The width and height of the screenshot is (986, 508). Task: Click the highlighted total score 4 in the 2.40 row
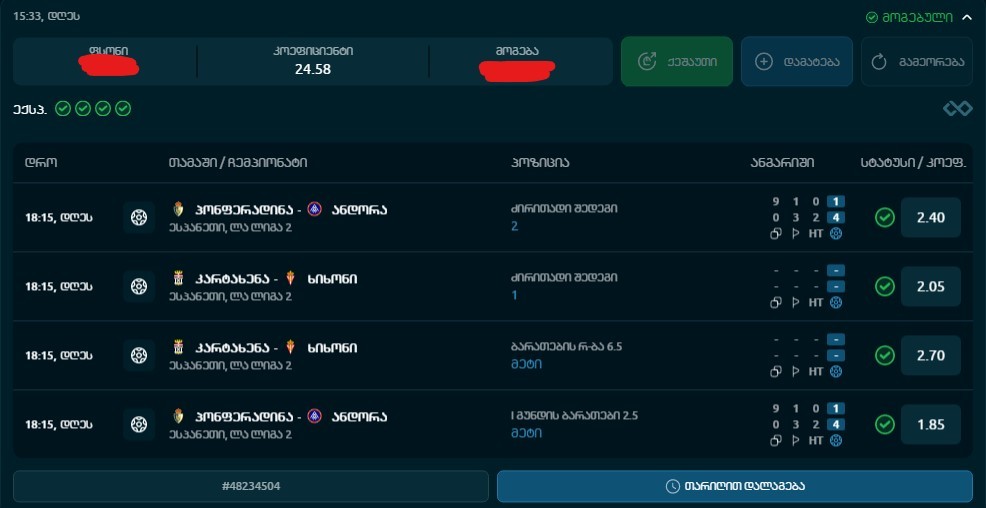[836, 218]
